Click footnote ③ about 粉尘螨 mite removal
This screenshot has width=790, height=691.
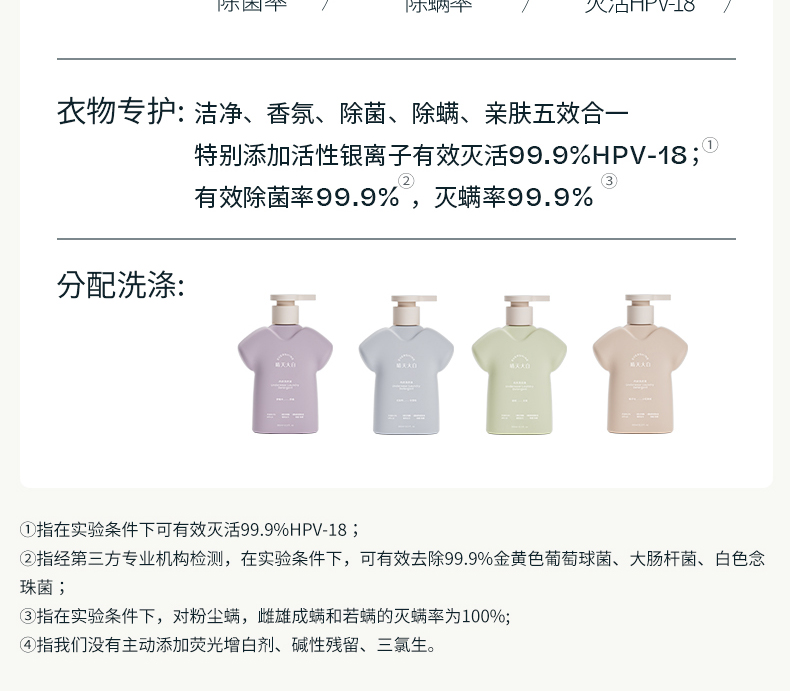point(265,616)
